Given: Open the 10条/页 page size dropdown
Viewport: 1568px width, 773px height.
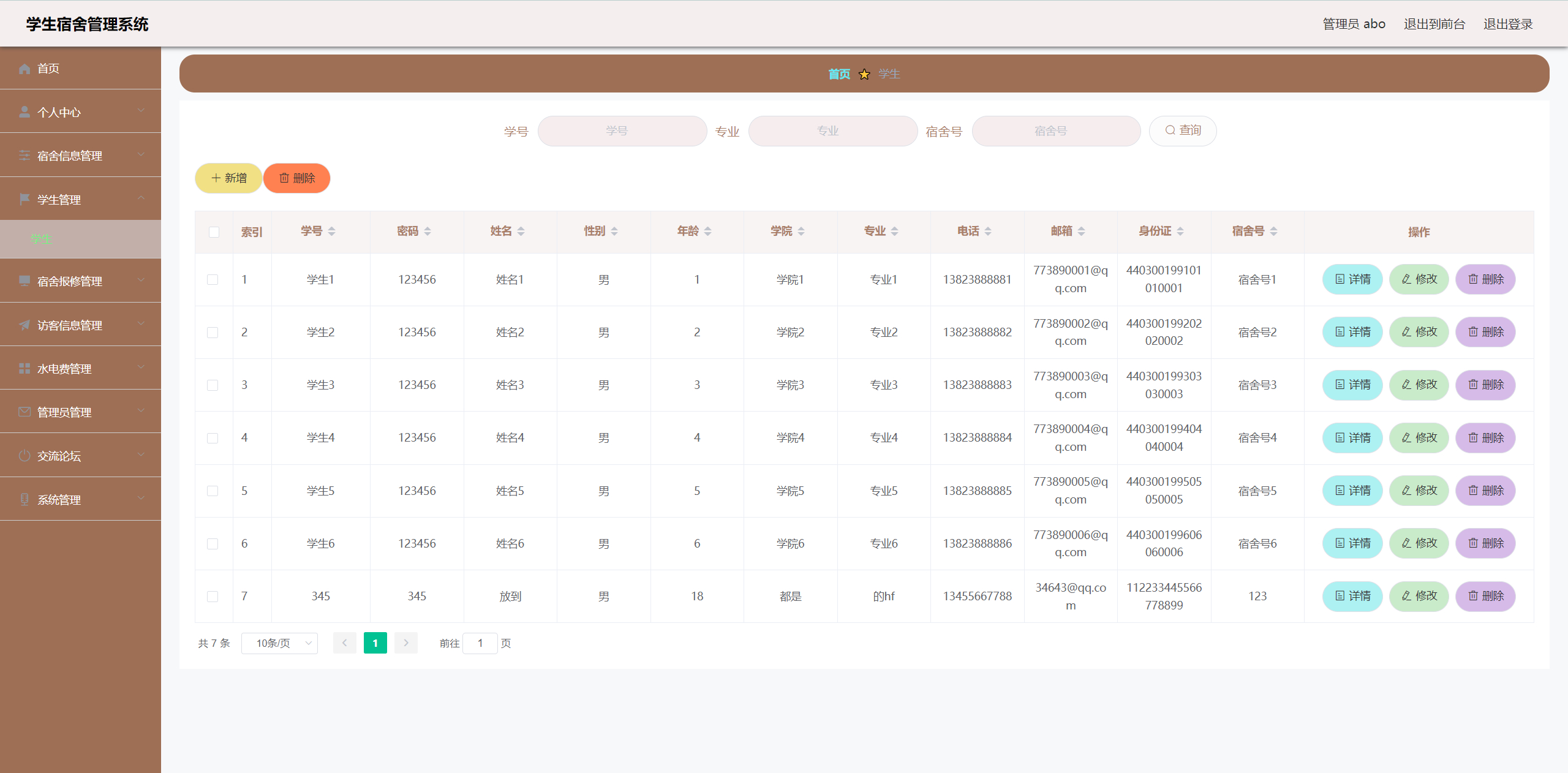Looking at the screenshot, I should point(280,643).
